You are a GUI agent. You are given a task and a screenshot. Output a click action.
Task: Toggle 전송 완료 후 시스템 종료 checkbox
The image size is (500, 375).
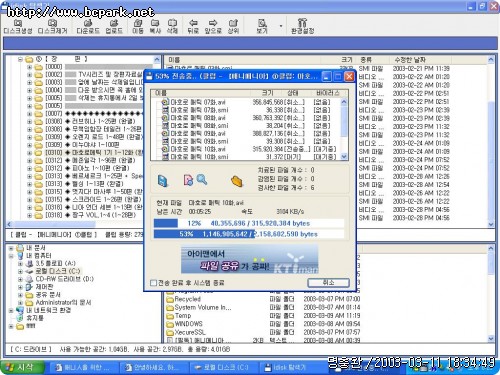(154, 283)
